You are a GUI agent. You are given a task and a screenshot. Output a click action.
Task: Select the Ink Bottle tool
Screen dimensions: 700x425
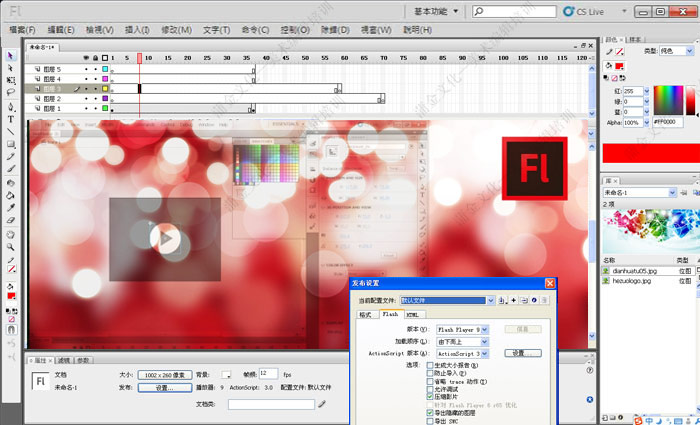click(11, 183)
